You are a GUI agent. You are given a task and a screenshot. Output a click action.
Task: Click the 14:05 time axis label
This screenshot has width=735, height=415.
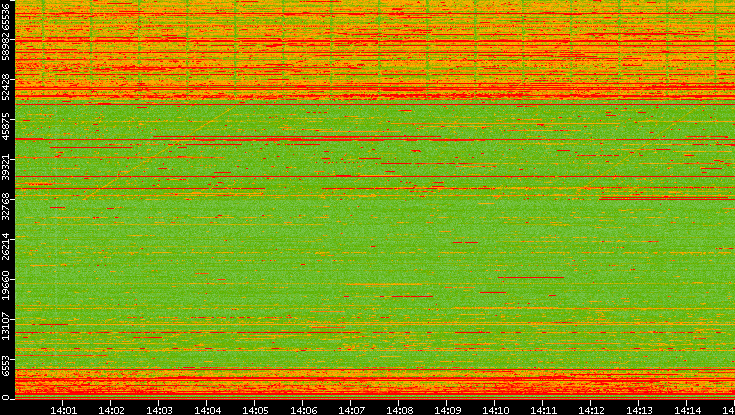256,409
